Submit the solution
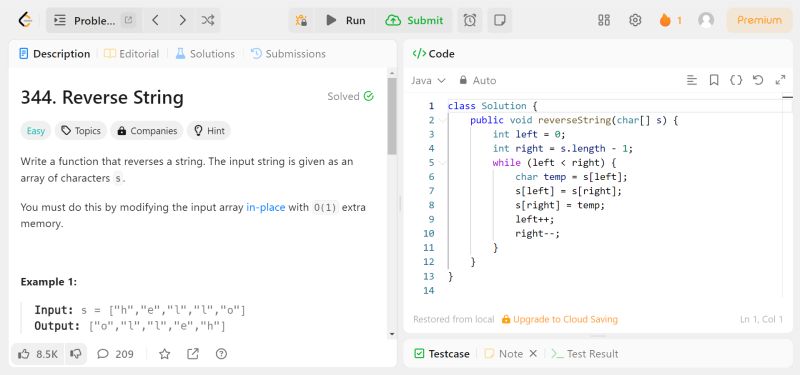This screenshot has height=375, width=800. tap(414, 20)
